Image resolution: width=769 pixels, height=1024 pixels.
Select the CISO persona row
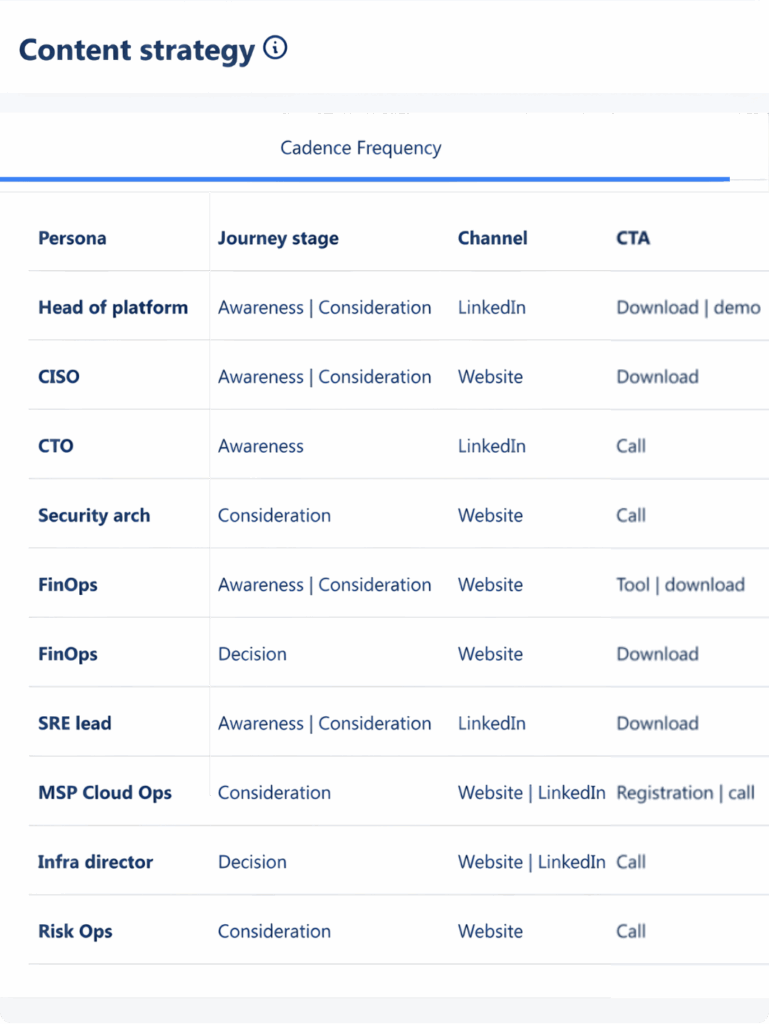point(59,377)
